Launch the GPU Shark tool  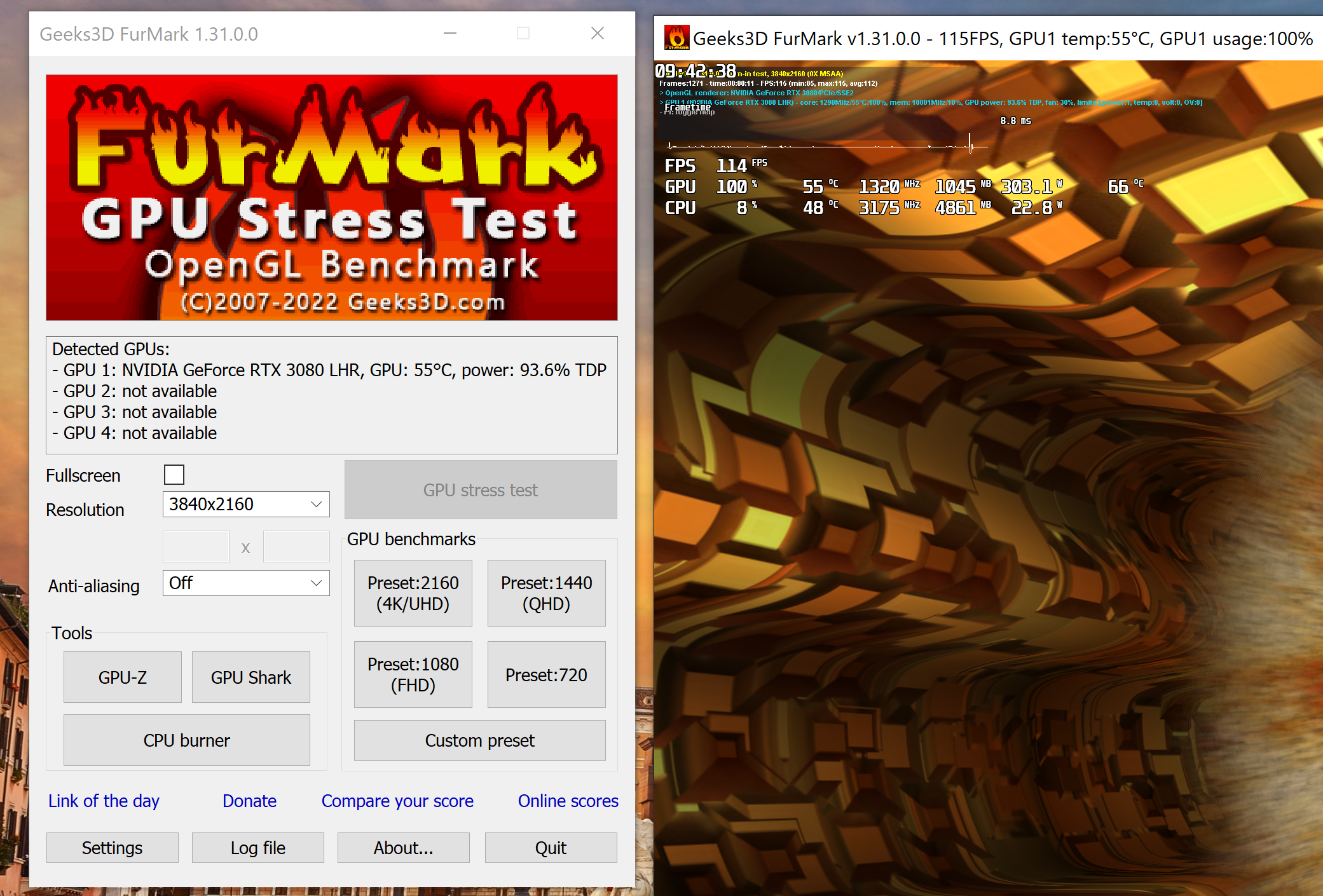click(x=250, y=677)
